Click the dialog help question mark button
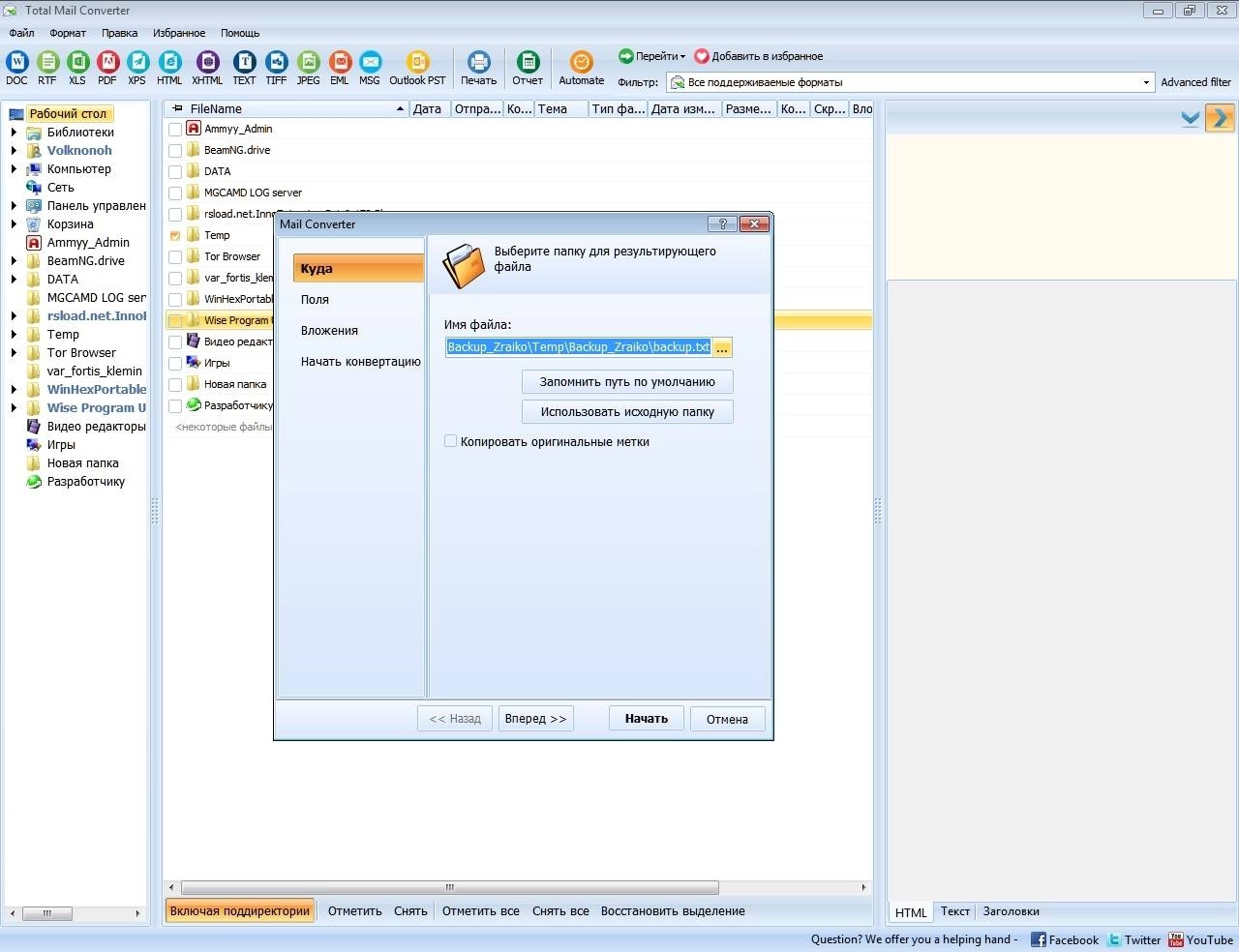The width and height of the screenshot is (1239, 952). point(722,224)
